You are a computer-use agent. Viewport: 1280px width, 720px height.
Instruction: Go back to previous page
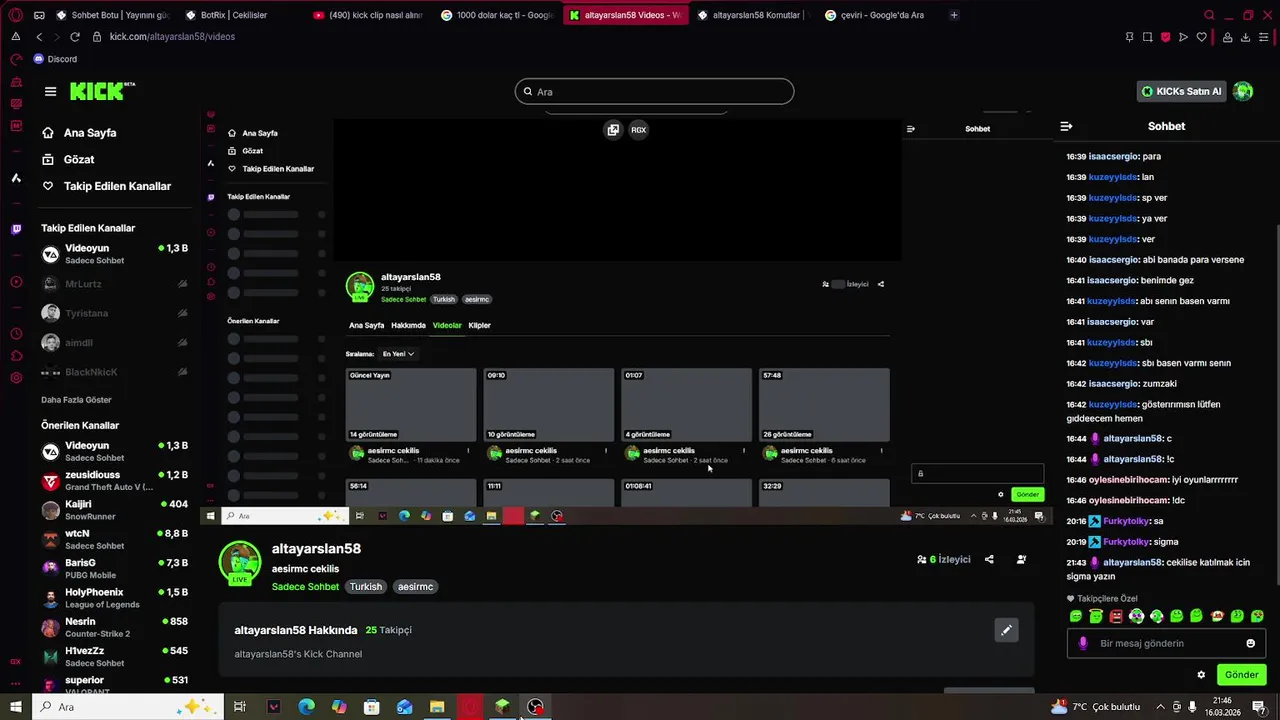tap(39, 36)
